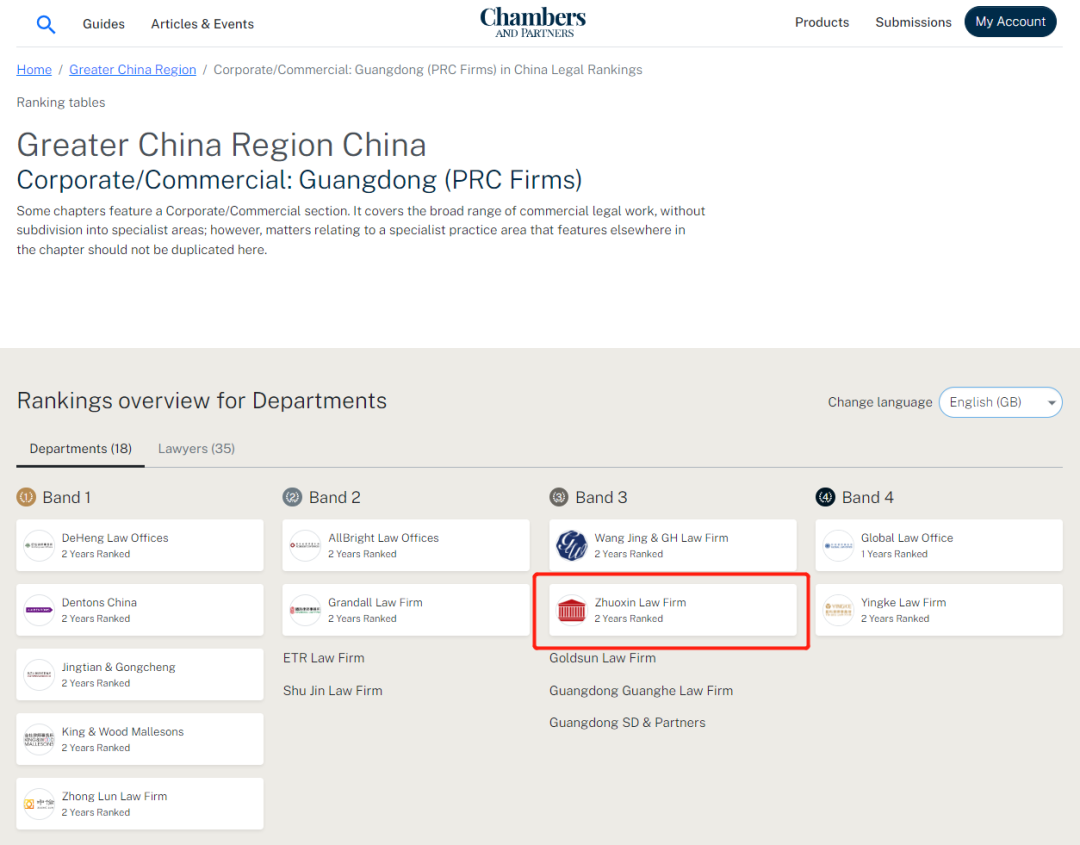Screen dimensions: 1080x845
Task: Go to Home breadcrumb link
Action: click(34, 70)
